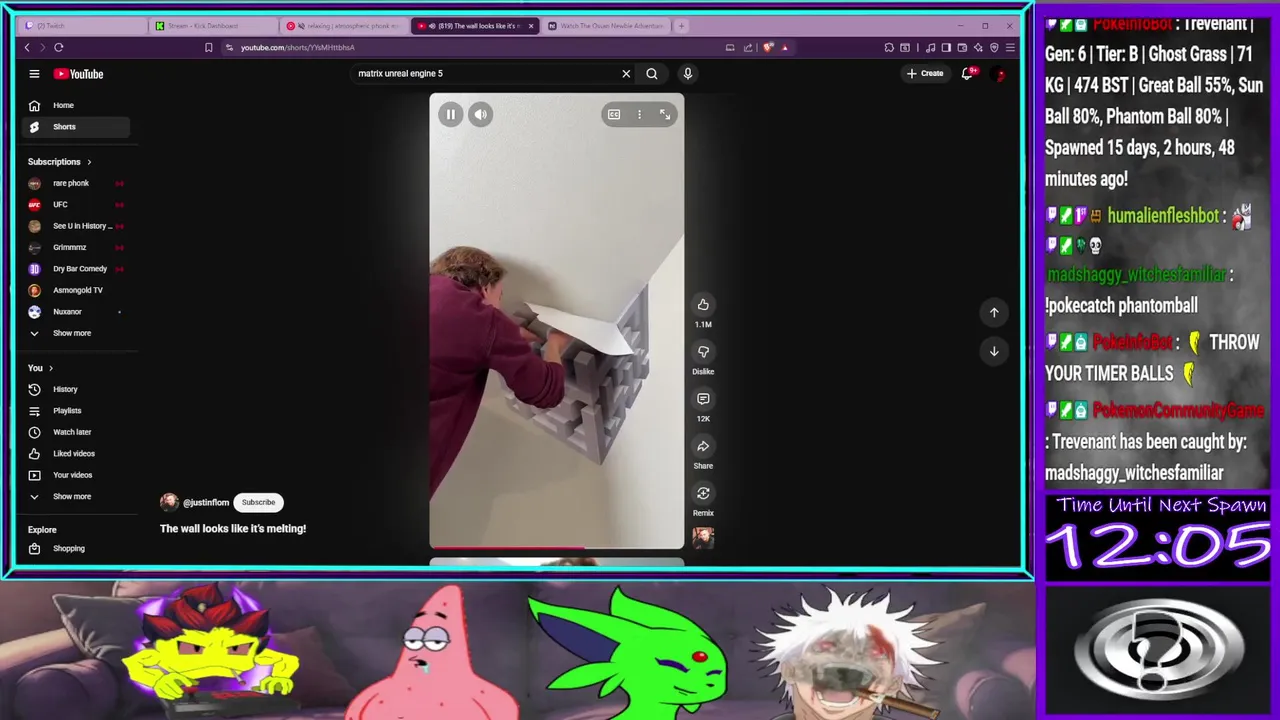Like the Short with thumbs up
This screenshot has width=1280, height=720.
coord(703,305)
